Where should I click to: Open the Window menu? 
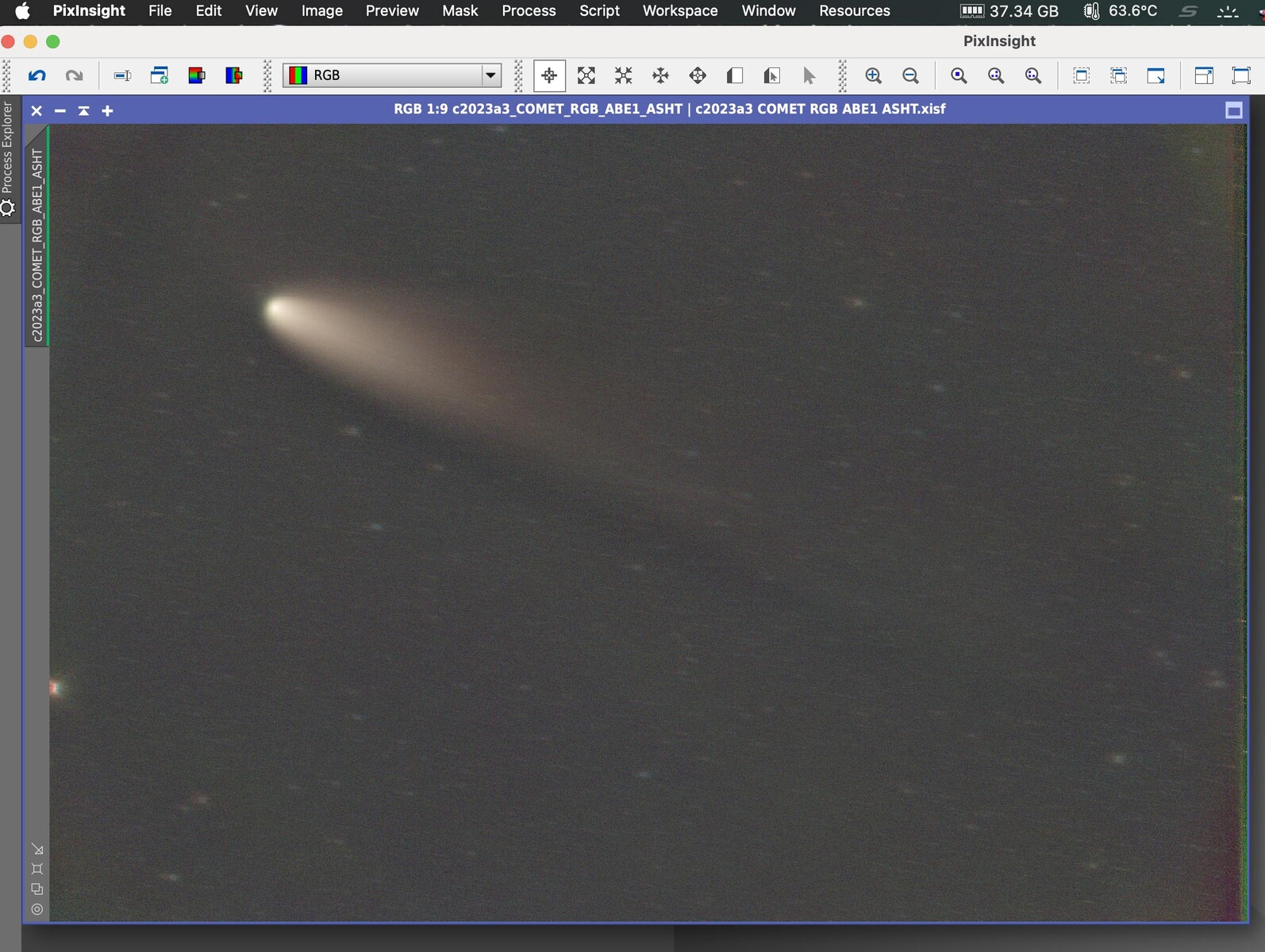click(x=768, y=11)
